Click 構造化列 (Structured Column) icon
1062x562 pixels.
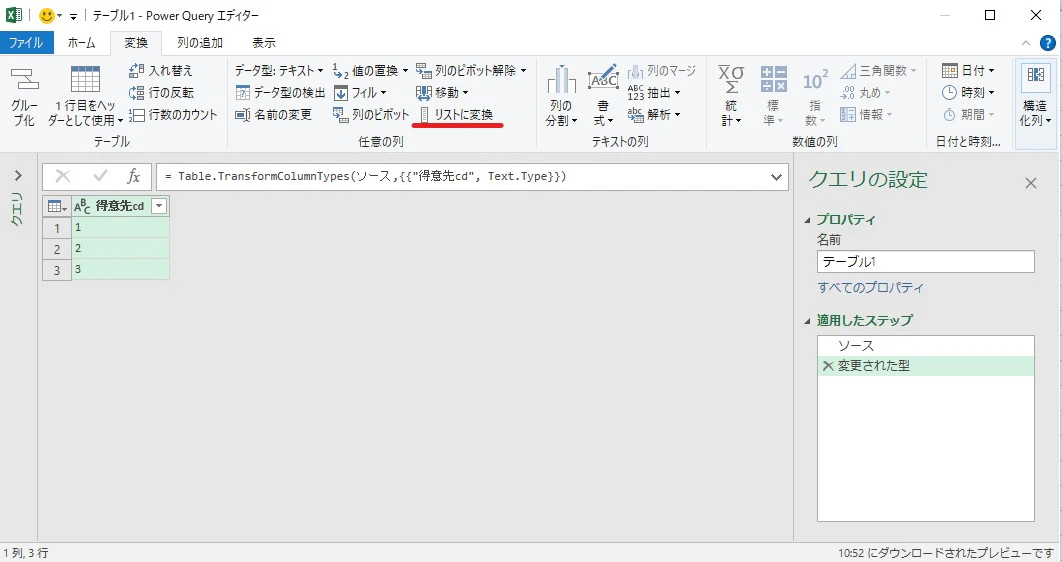[x=1035, y=75]
